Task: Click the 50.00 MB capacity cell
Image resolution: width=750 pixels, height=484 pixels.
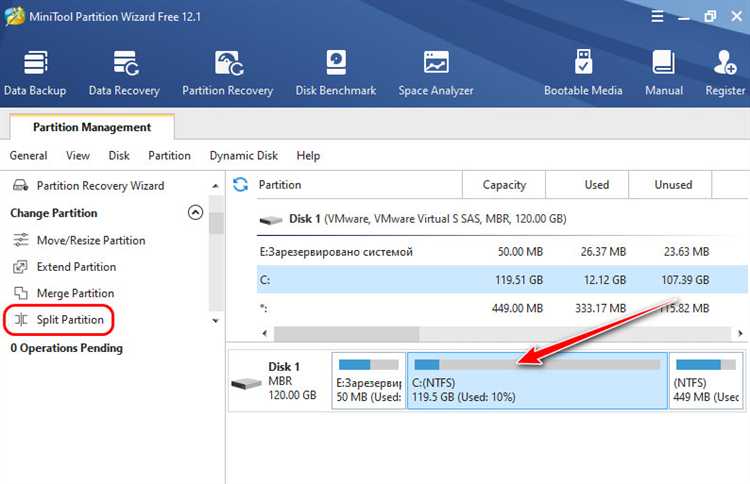Action: point(520,252)
